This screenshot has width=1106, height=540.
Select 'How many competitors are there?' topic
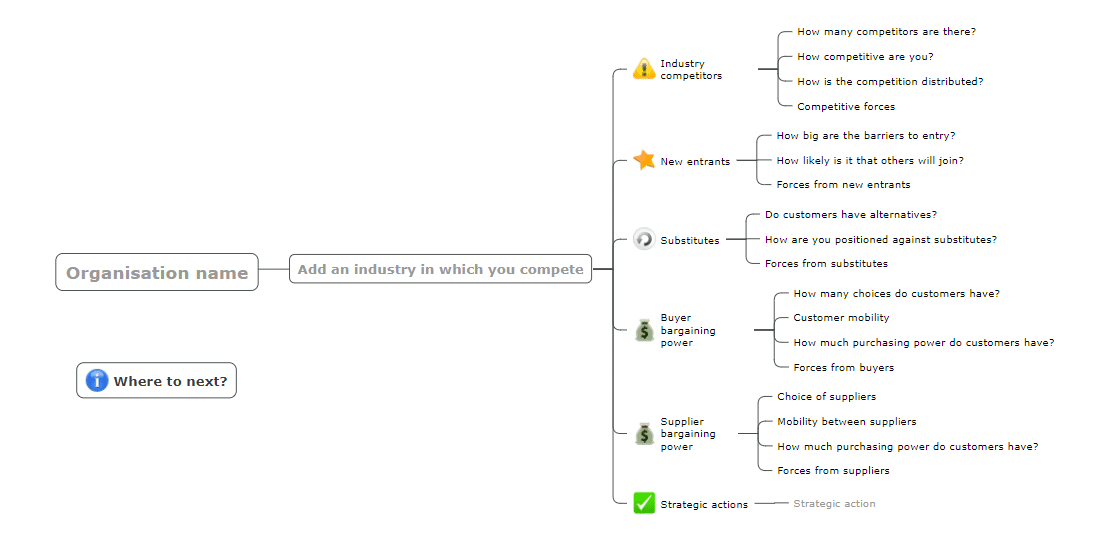[887, 32]
